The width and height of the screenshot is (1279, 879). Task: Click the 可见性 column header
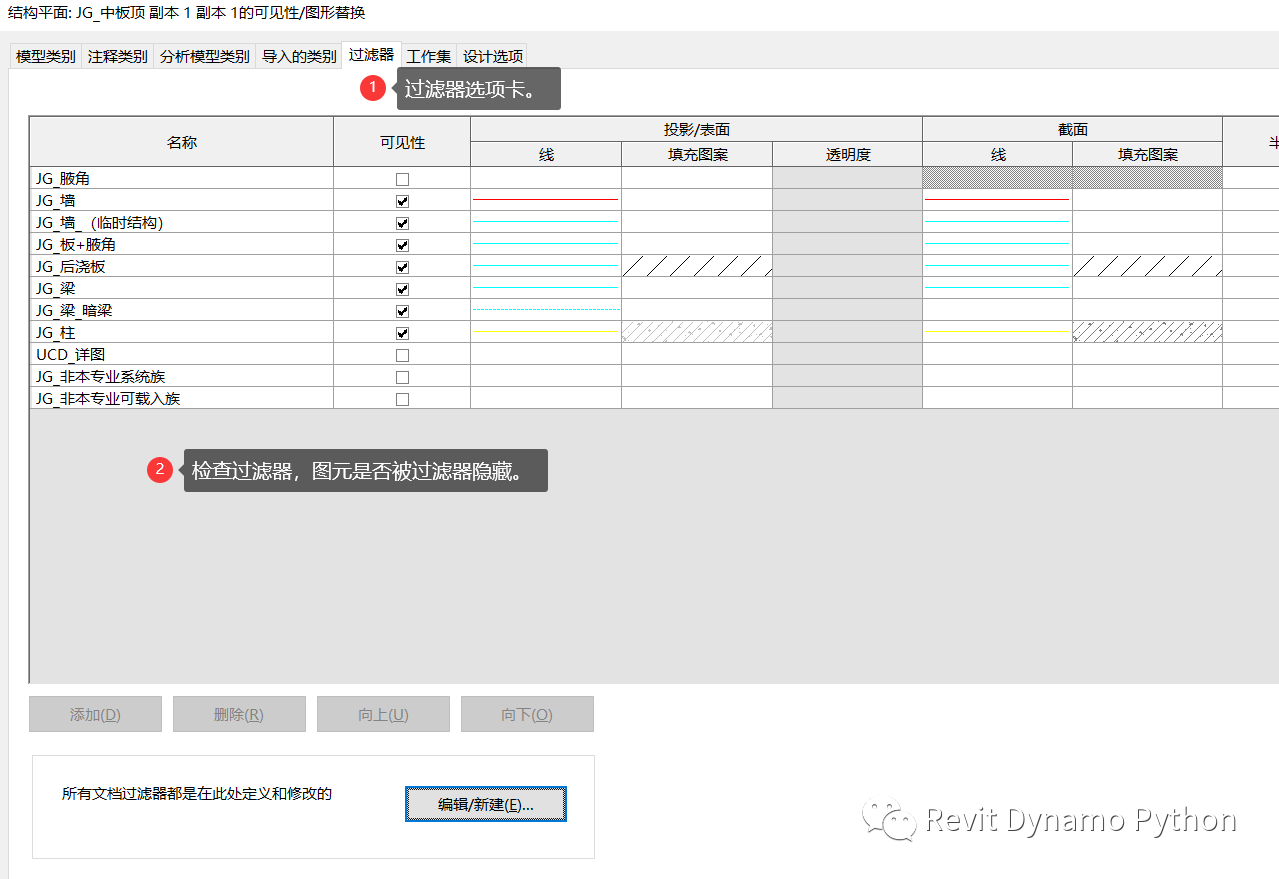tap(402, 142)
